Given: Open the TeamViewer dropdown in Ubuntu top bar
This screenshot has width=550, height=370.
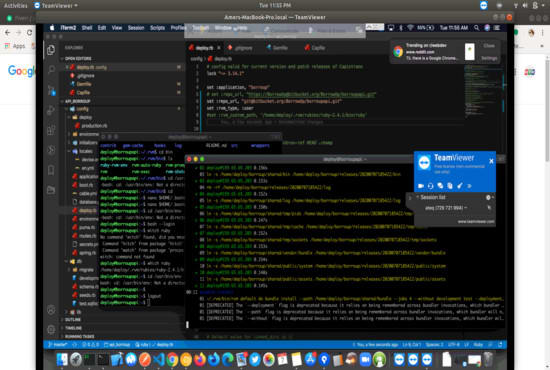Looking at the screenshot, I should 56,6.
